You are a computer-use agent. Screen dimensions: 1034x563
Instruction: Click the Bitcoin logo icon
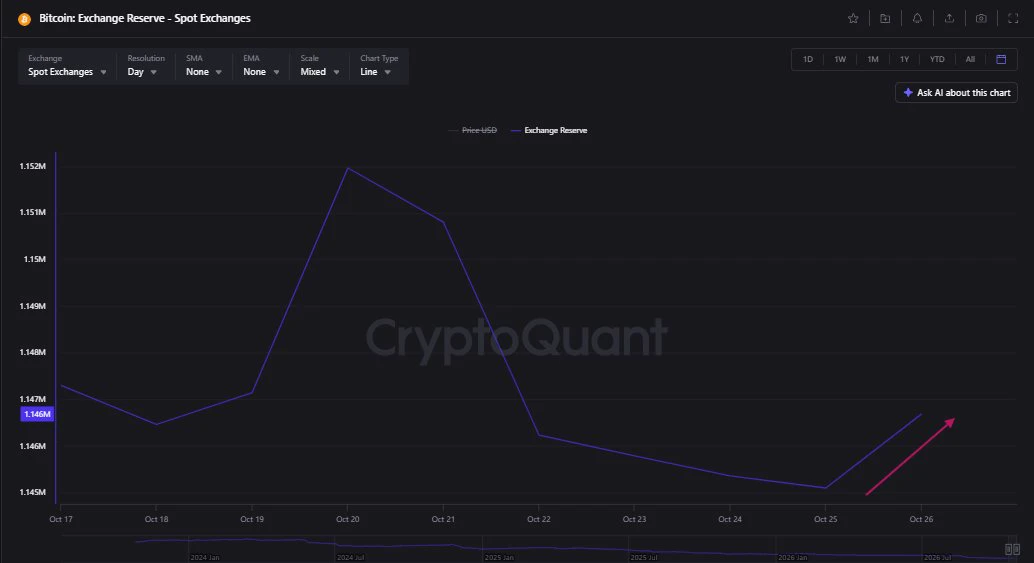coord(24,19)
